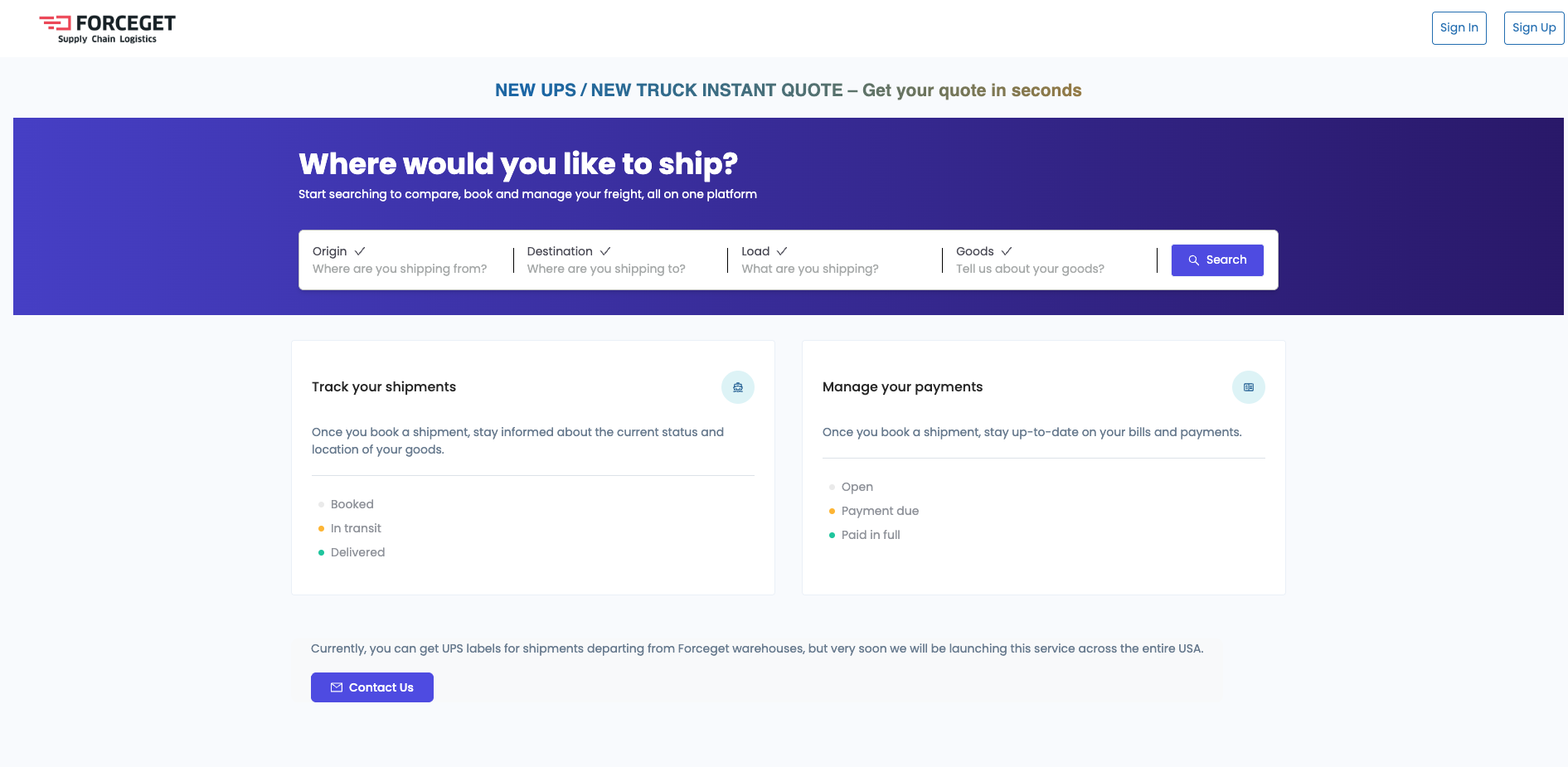Open the Destination location selector
The height and width of the screenshot is (767, 1568).
[x=606, y=268]
